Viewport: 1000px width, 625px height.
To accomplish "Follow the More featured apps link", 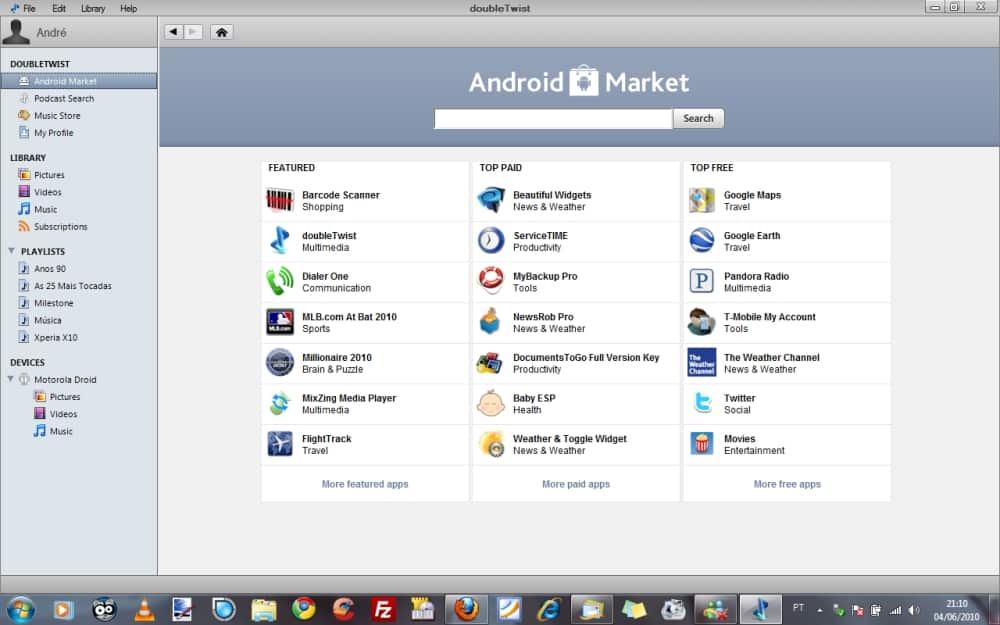I will coord(365,484).
